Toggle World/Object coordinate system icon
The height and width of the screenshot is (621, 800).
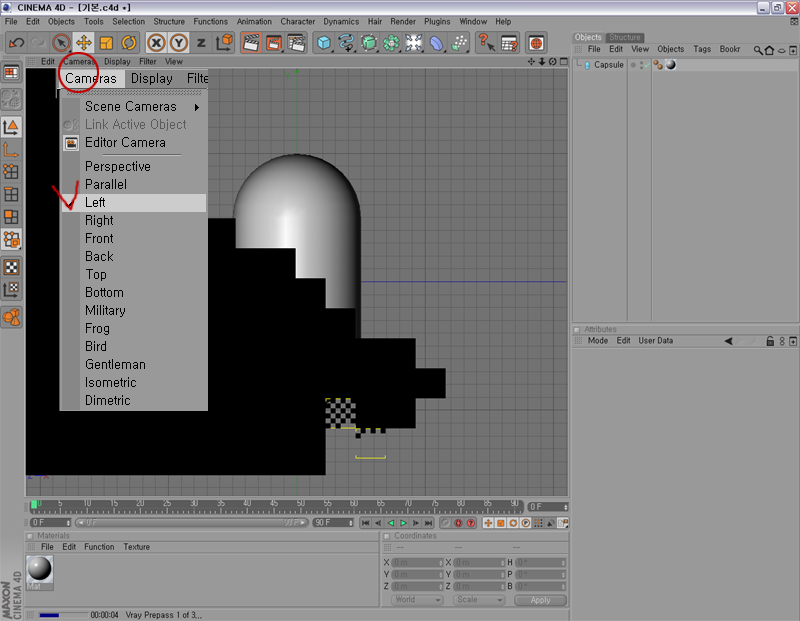point(224,43)
